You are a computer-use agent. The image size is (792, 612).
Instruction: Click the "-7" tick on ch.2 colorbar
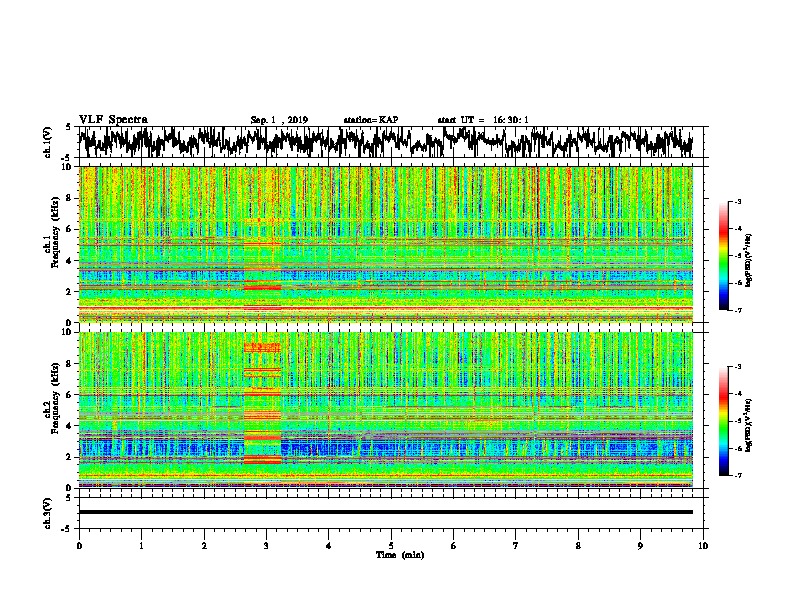[737, 475]
